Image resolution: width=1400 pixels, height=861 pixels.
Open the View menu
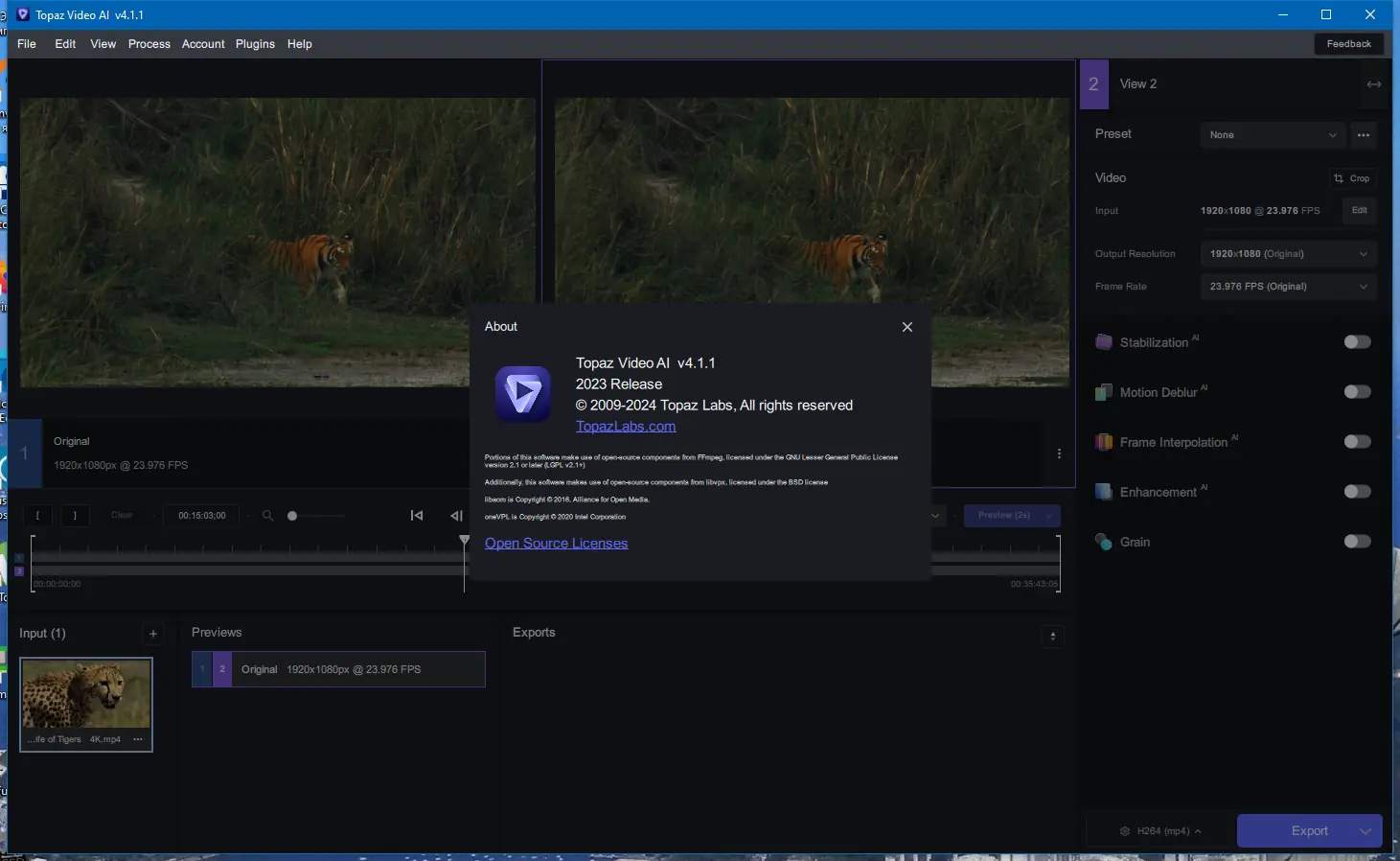103,44
